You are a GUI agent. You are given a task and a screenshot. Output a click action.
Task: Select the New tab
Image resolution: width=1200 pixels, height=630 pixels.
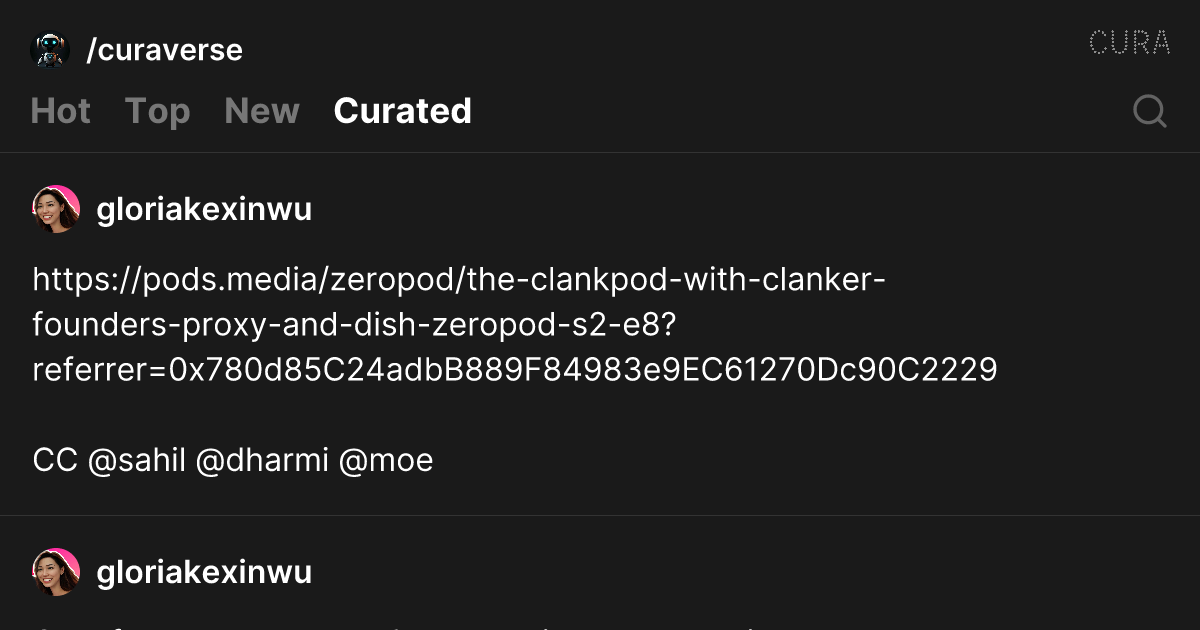(262, 111)
